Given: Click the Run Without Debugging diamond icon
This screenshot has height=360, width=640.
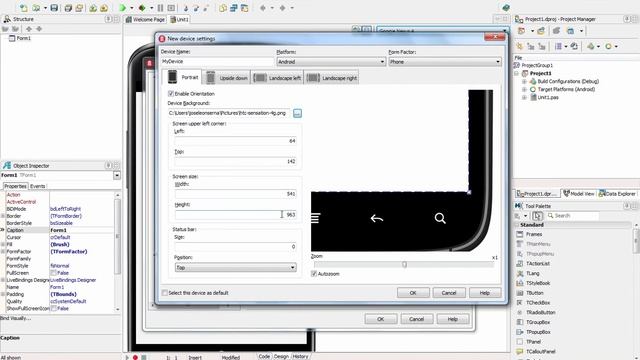Looking at the screenshot, I should click(142, 8).
